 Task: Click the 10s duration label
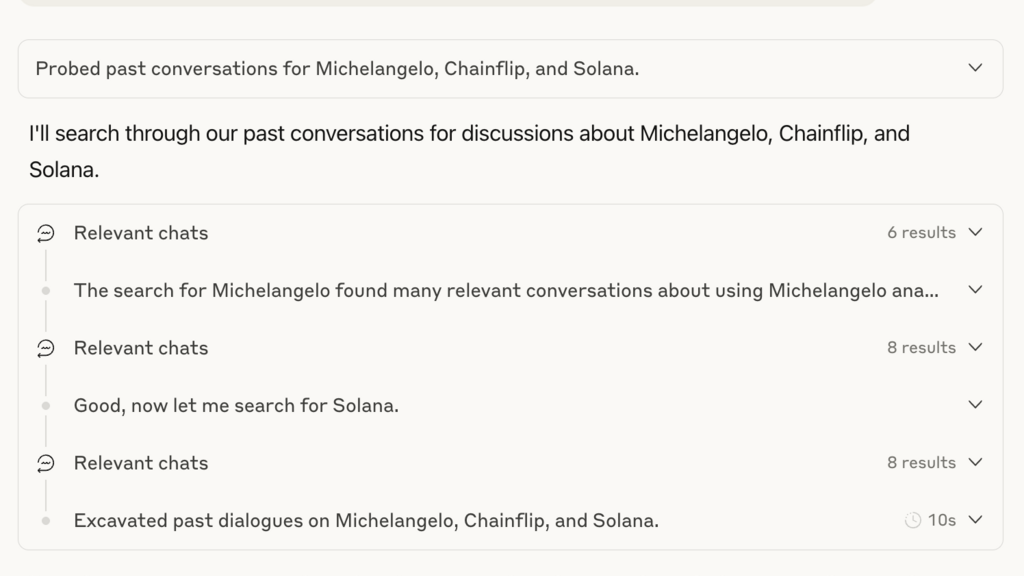pos(942,520)
